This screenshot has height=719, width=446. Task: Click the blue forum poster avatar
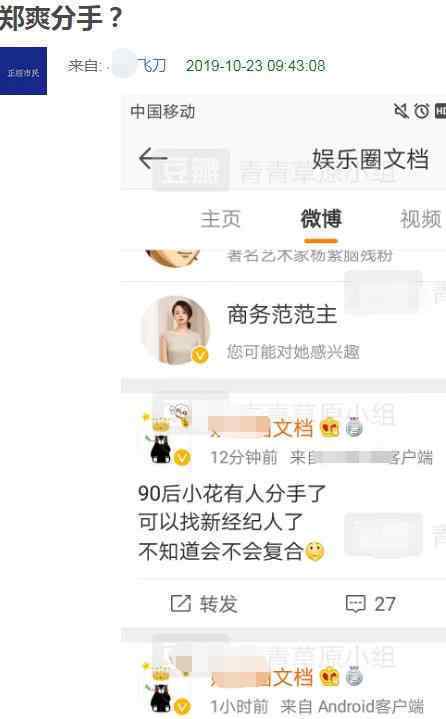coord(23,71)
